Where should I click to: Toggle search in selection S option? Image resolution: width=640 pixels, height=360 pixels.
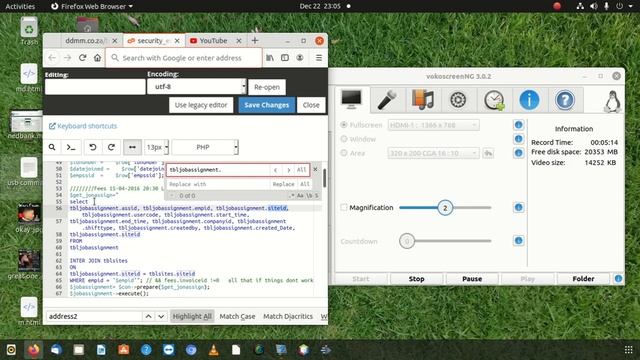(316, 196)
